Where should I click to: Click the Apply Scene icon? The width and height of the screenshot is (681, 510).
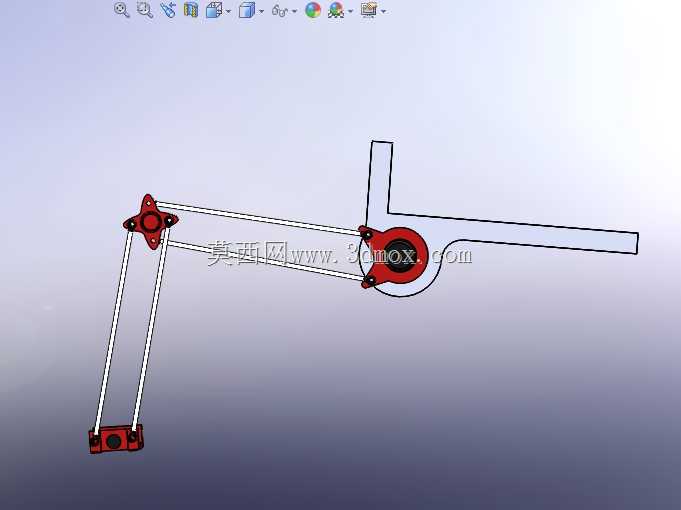[x=336, y=10]
